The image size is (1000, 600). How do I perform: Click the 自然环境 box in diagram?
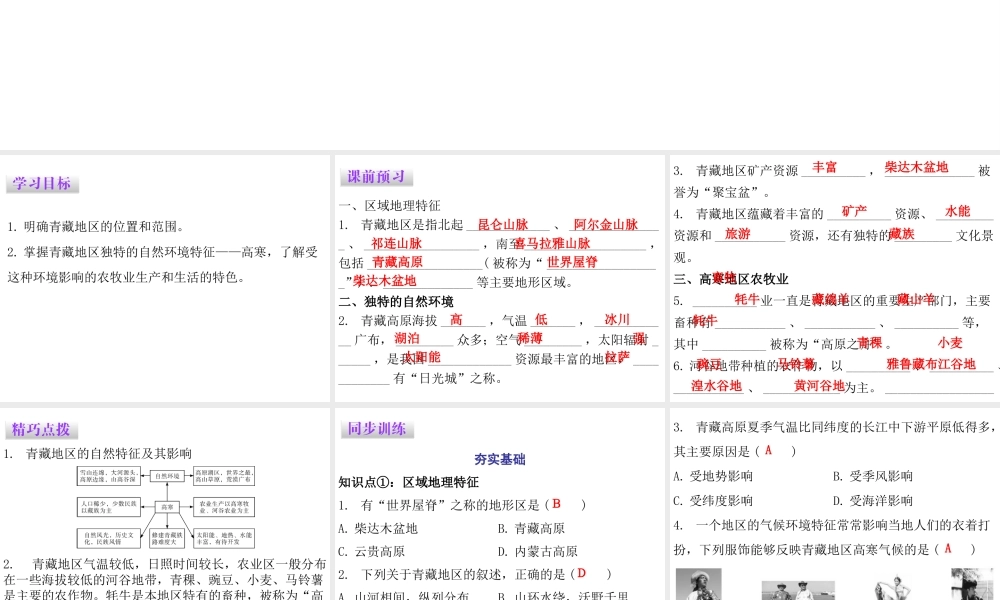click(x=168, y=476)
